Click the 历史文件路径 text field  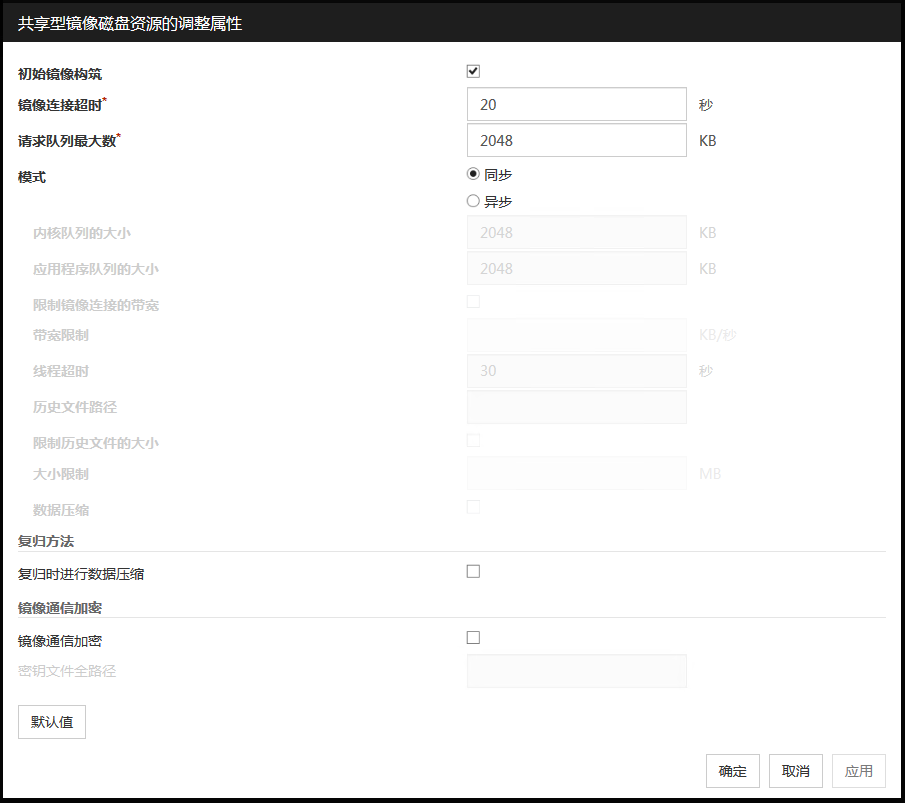coord(576,407)
